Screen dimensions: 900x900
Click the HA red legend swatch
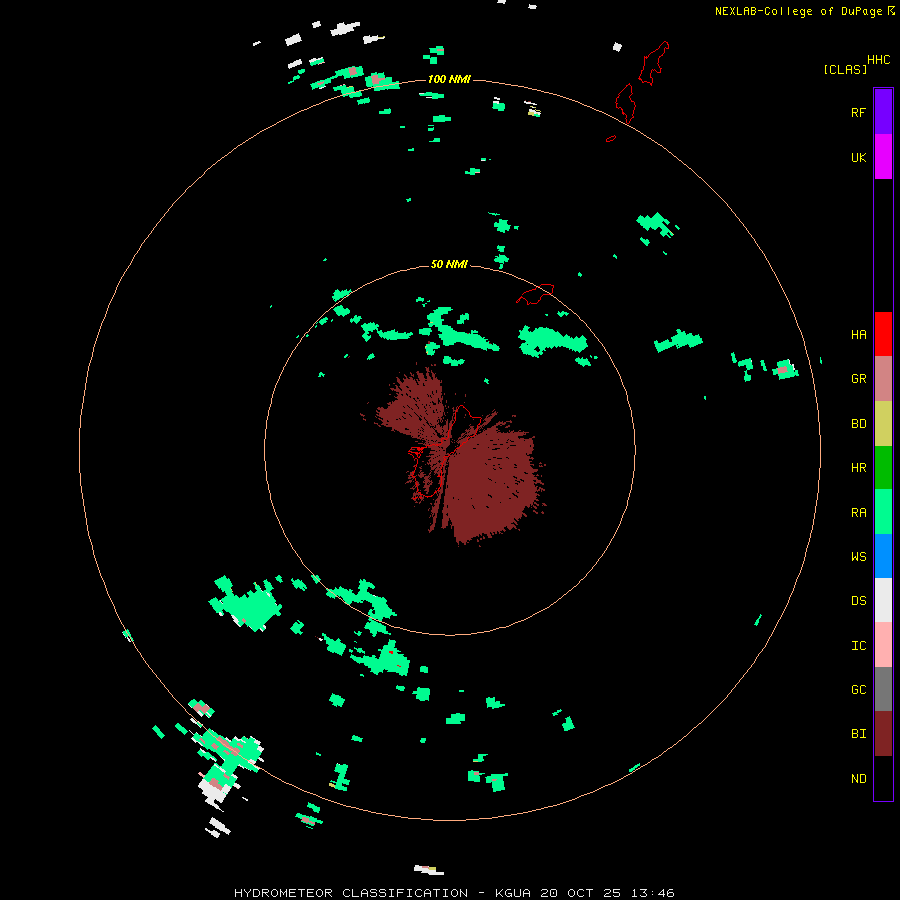coord(883,334)
